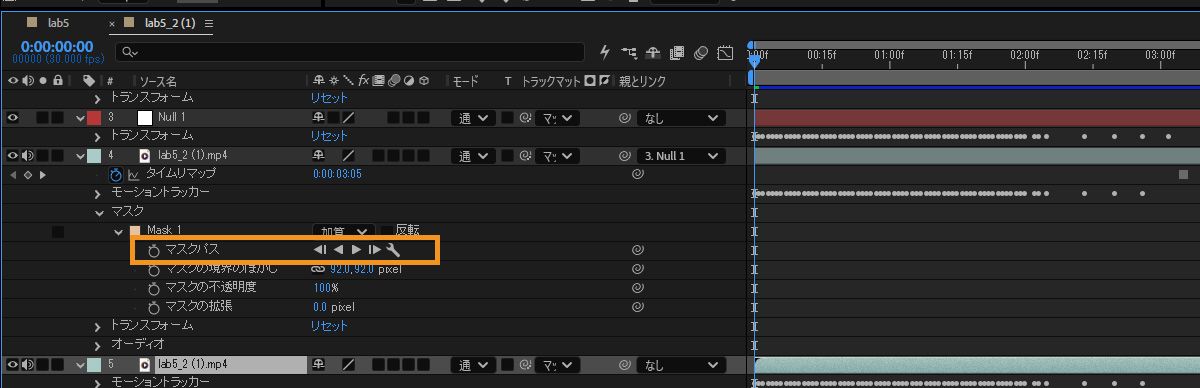Click the mask feather constrain link icon
Viewport: 1200px width, 388px height.
coord(319,269)
